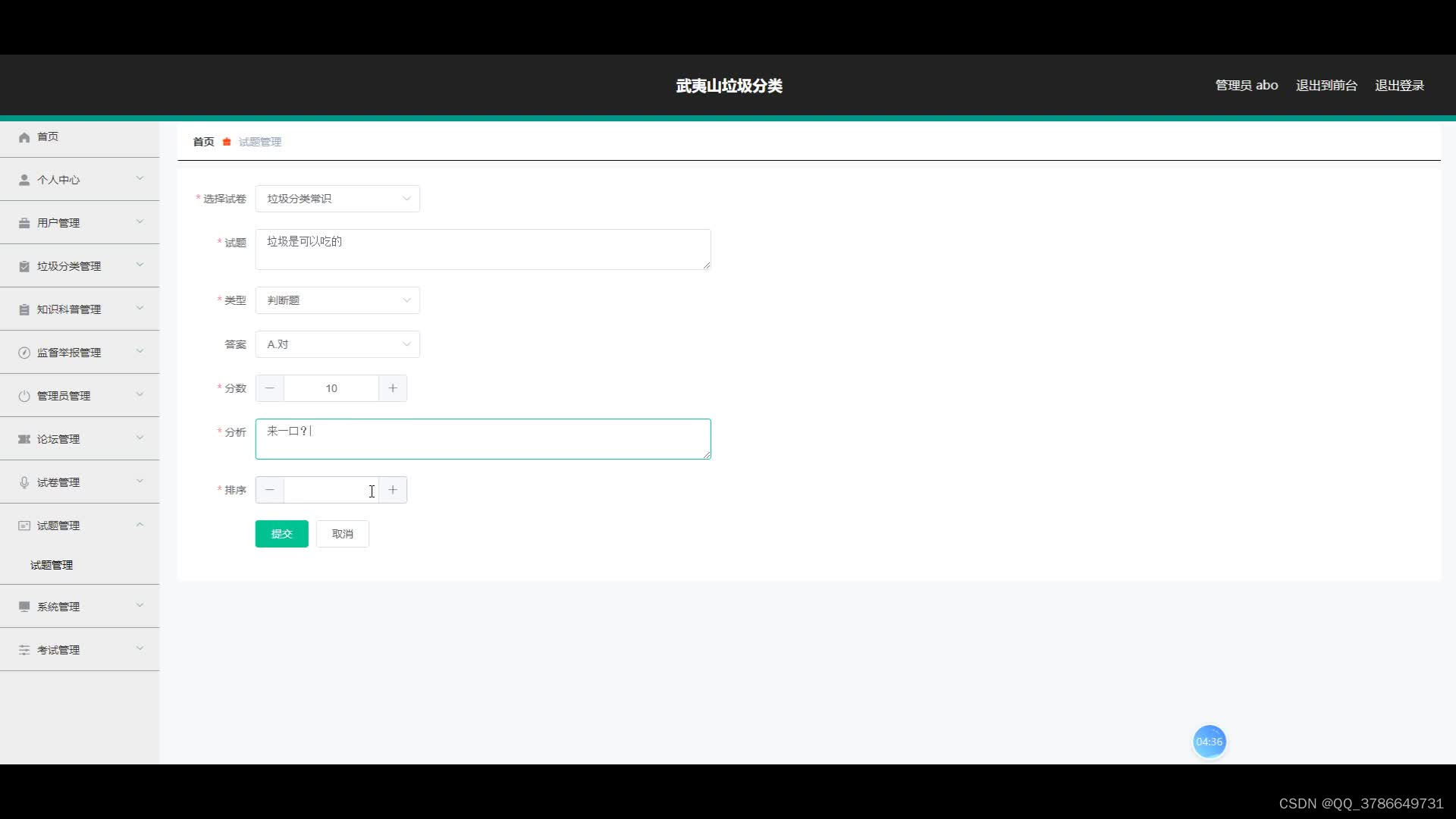This screenshot has height=819, width=1456.
Task: Click the clipboard icon beside 垃圾分类管理
Action: point(24,267)
